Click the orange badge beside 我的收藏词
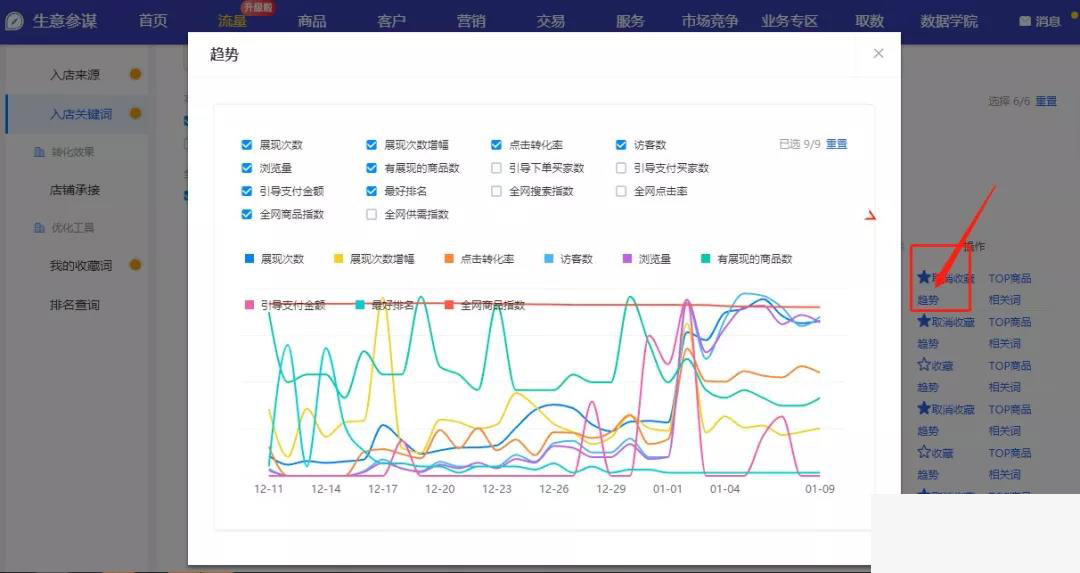This screenshot has width=1080, height=573. pos(135,265)
